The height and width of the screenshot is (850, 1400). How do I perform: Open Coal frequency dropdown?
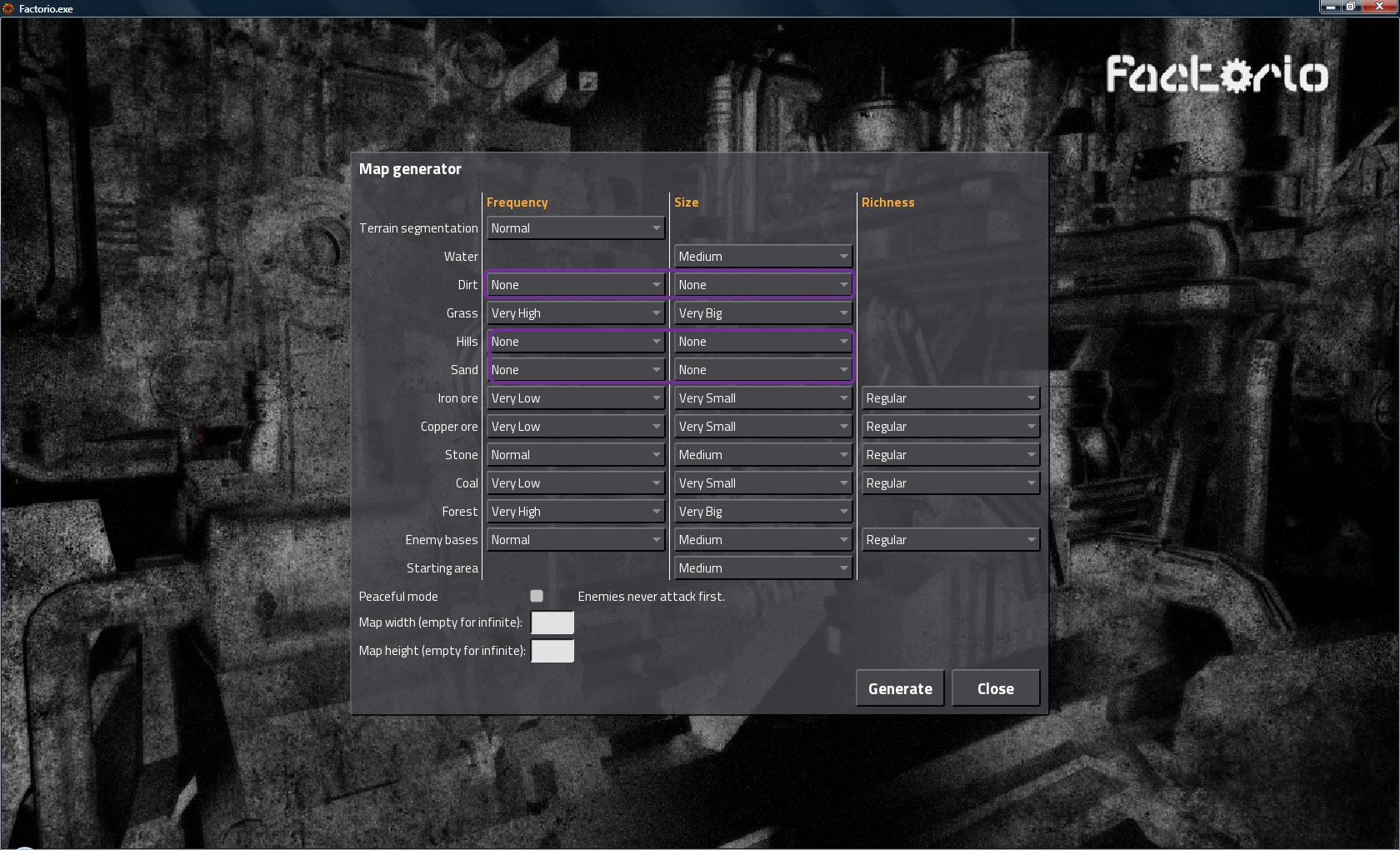point(576,483)
